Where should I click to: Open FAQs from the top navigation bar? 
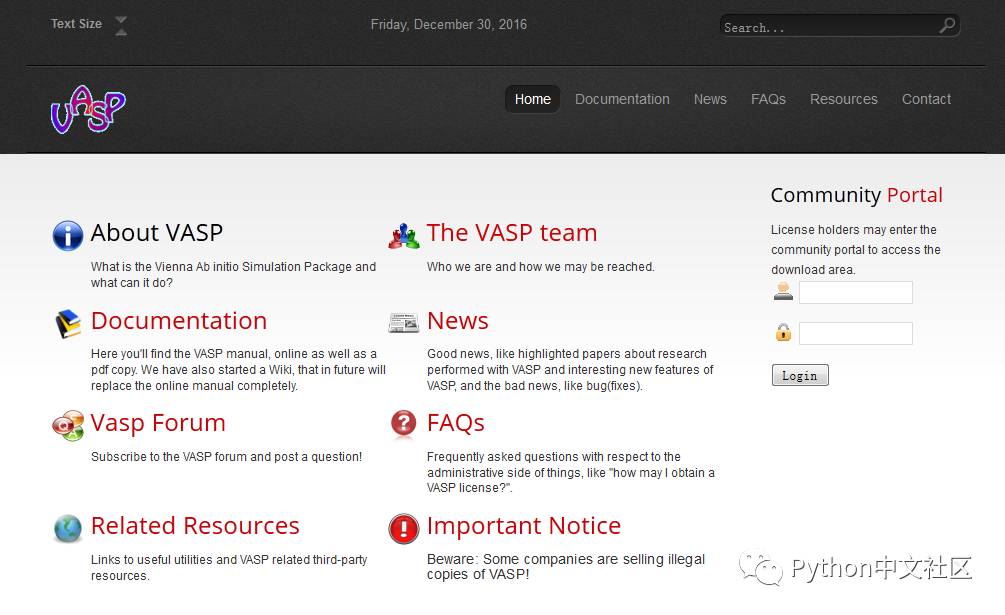[x=768, y=99]
